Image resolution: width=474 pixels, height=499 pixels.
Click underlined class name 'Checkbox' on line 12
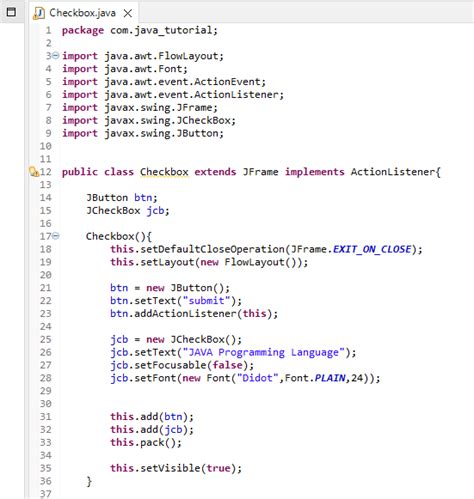[164, 172]
